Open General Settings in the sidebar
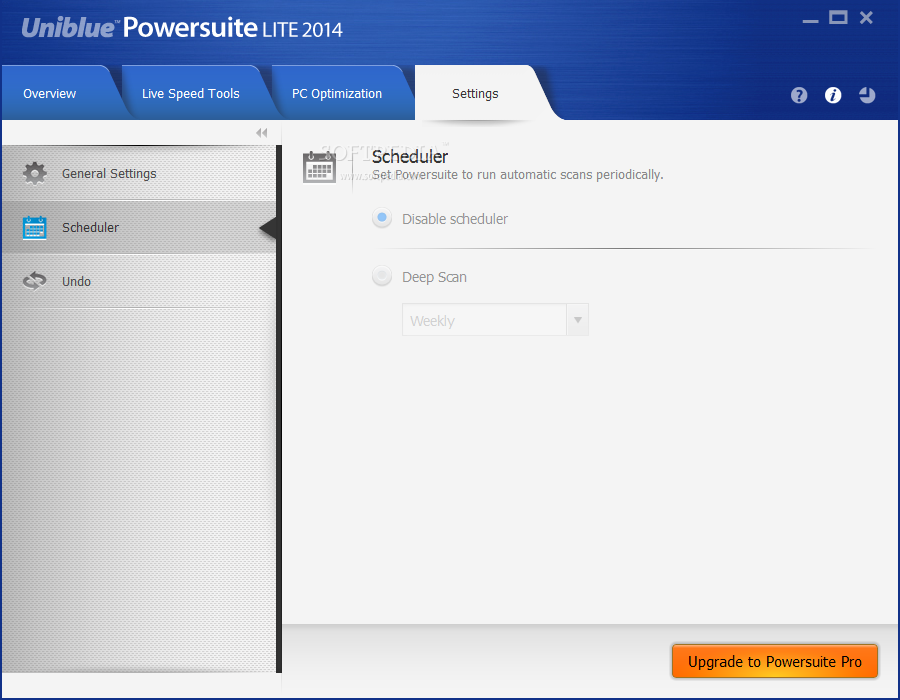 click(139, 173)
